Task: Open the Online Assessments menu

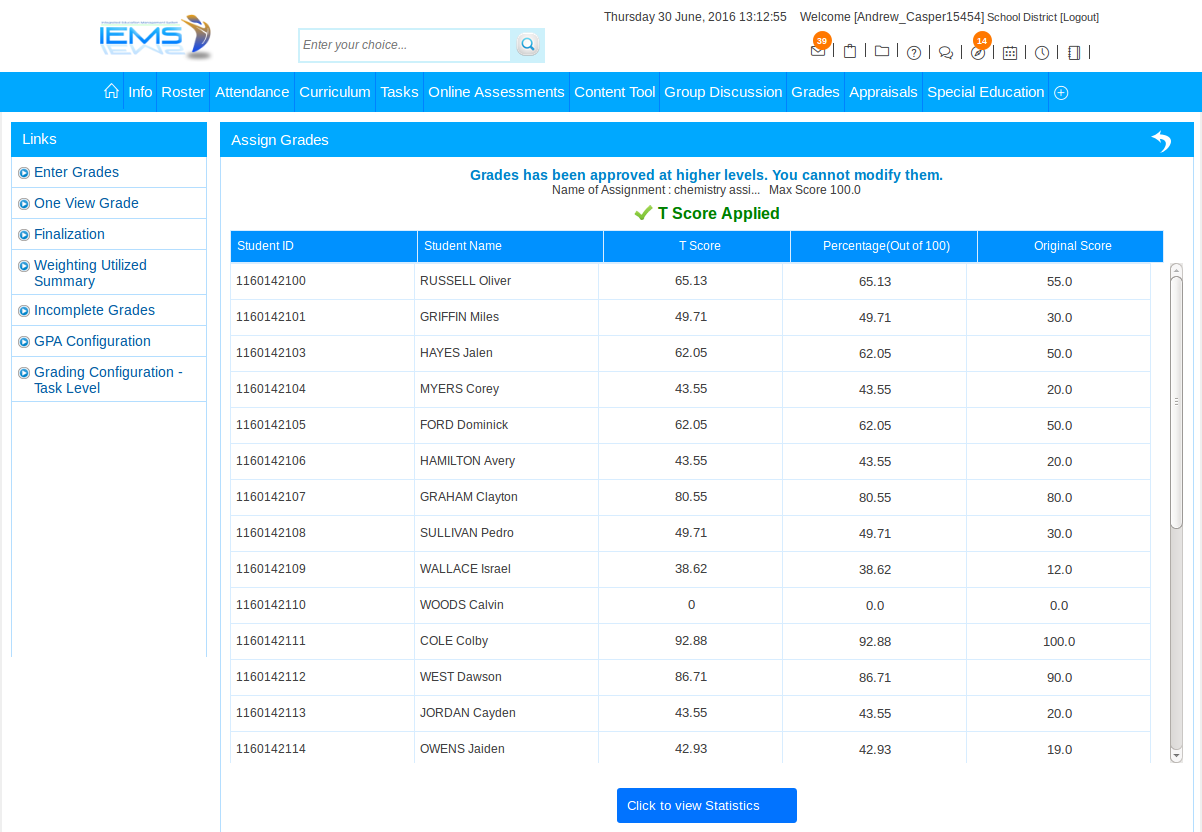Action: 496,92
